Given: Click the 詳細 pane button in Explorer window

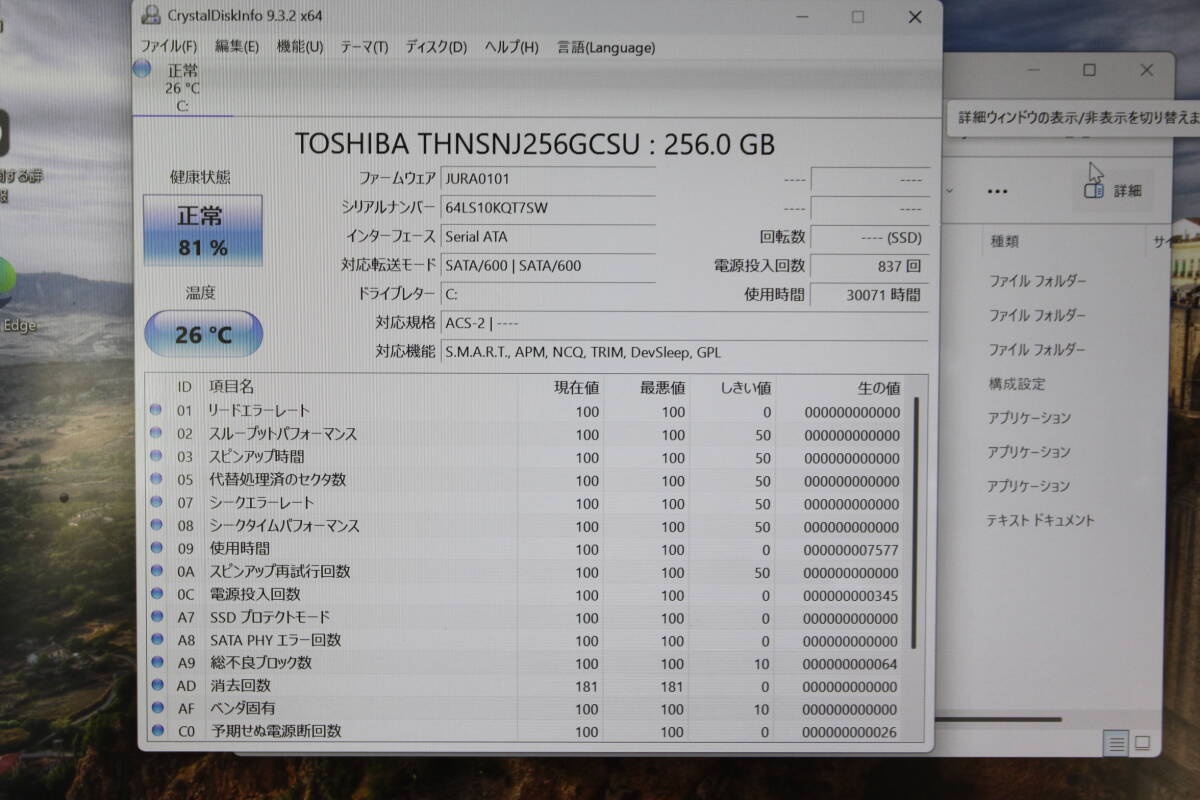Looking at the screenshot, I should pos(1112,190).
